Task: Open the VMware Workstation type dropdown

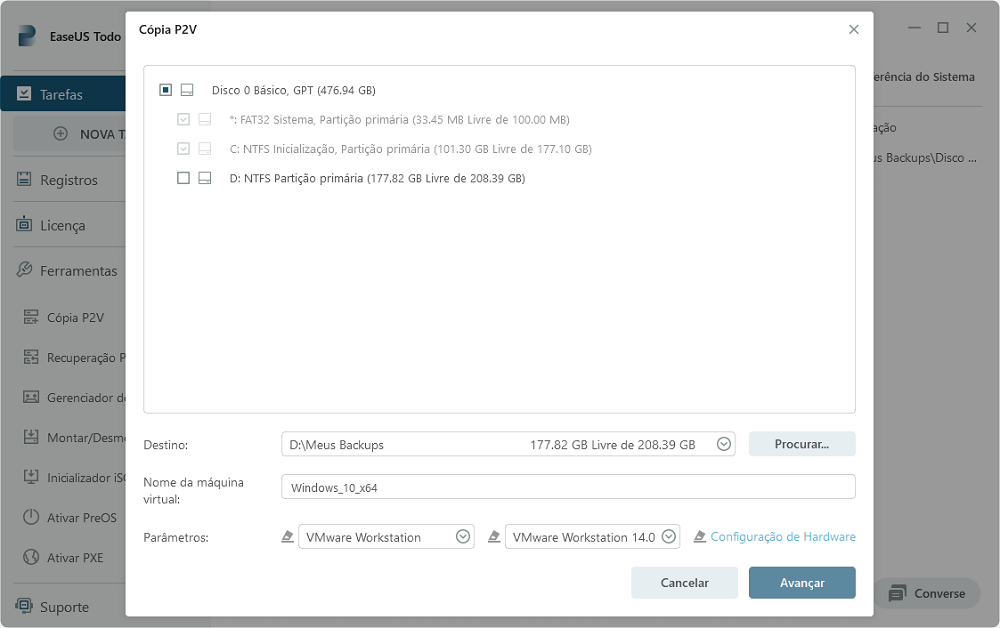Action: coord(463,537)
